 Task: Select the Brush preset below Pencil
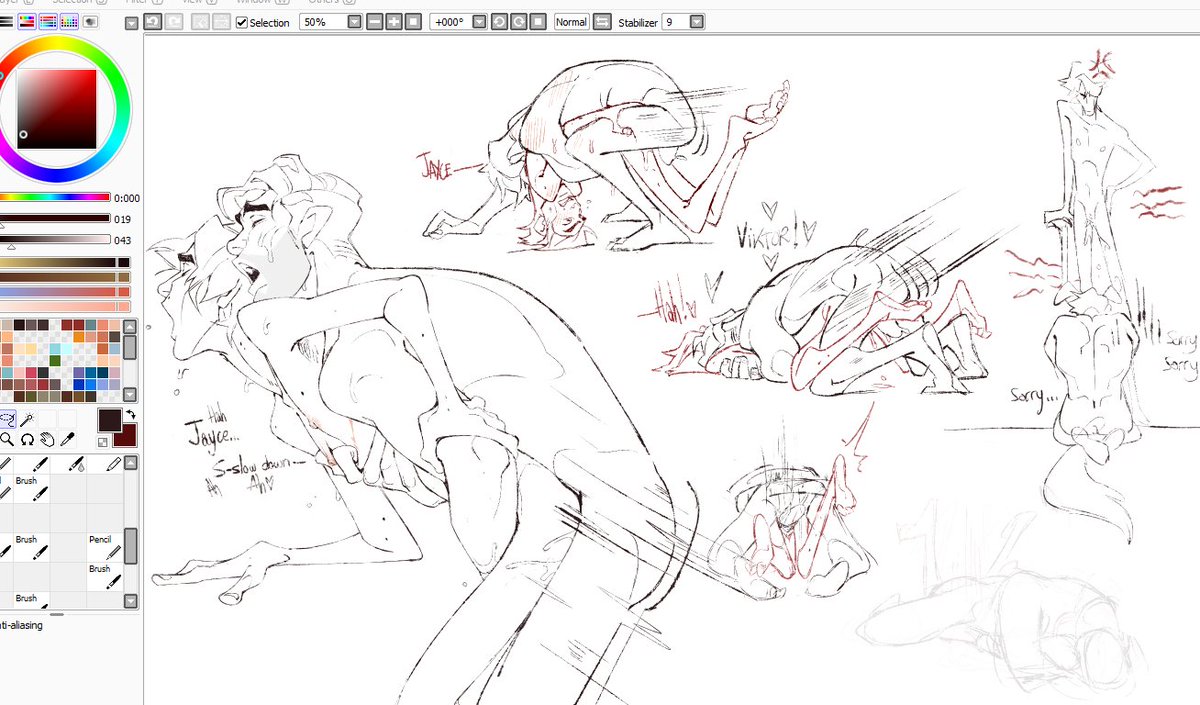[x=104, y=575]
